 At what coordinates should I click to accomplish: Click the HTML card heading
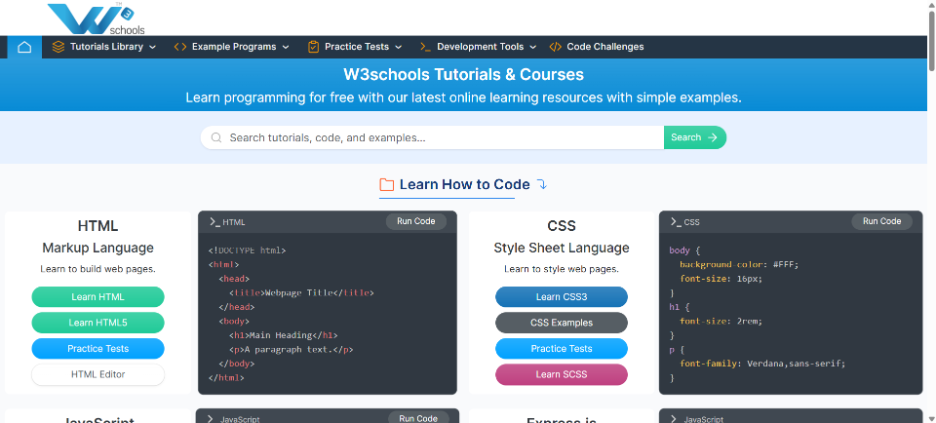tap(98, 226)
